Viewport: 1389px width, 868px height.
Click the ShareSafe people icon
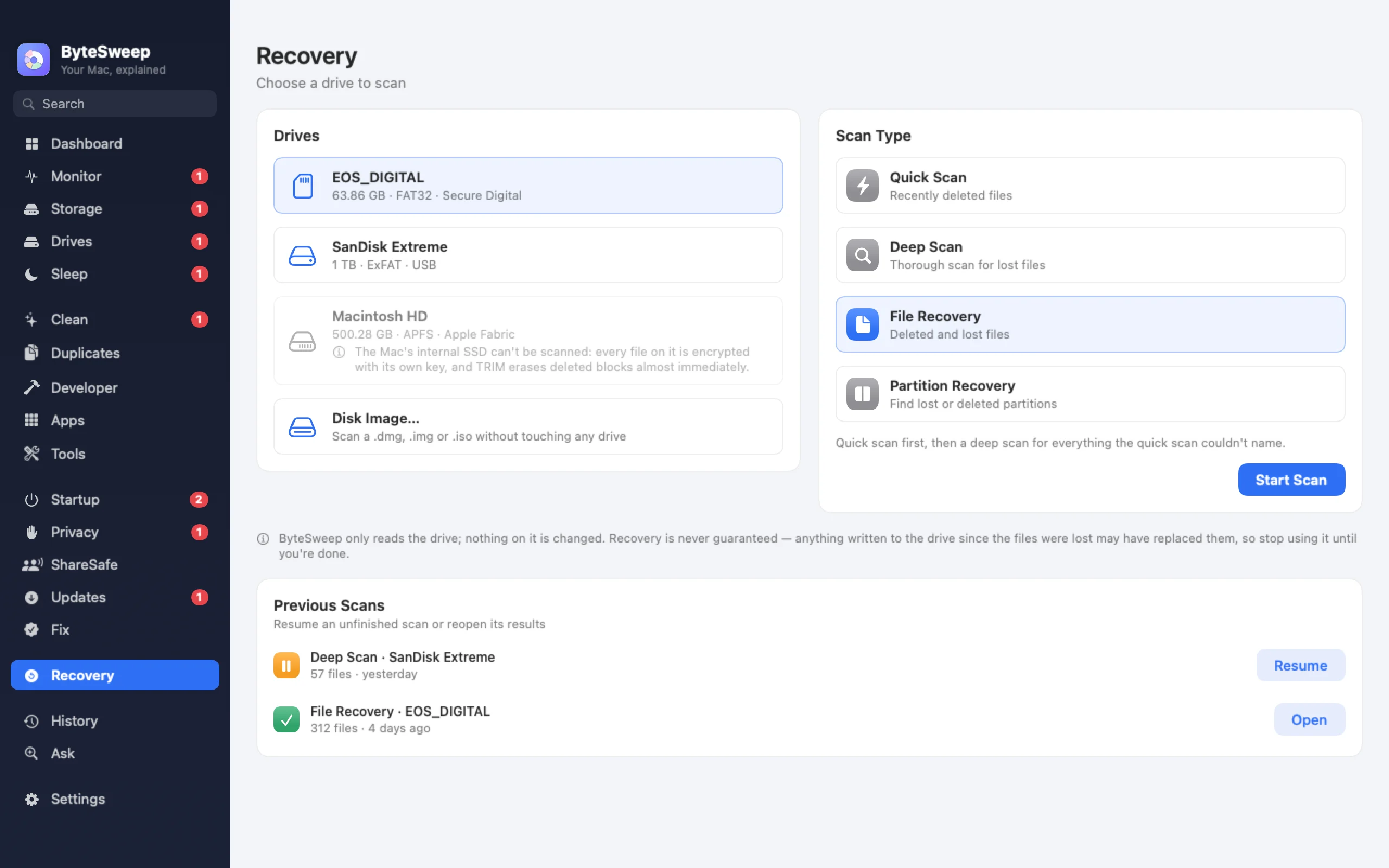coord(32,565)
